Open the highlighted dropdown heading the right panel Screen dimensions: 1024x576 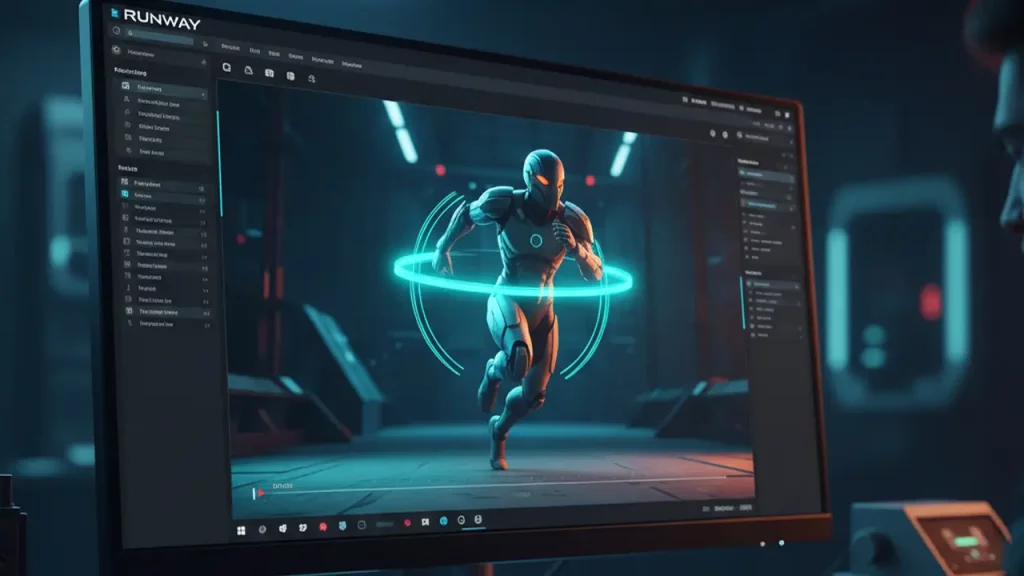pos(766,176)
